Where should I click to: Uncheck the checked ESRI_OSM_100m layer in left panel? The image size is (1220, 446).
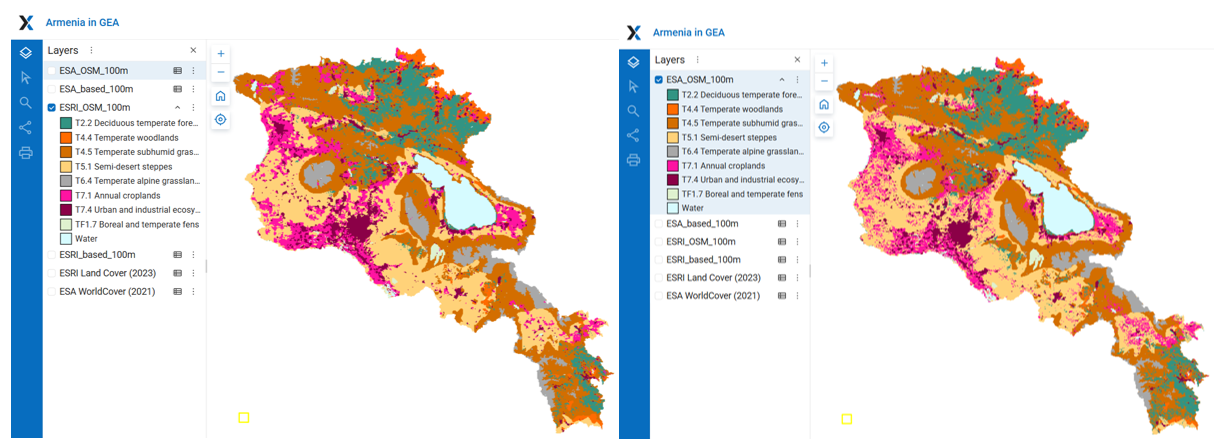52,107
